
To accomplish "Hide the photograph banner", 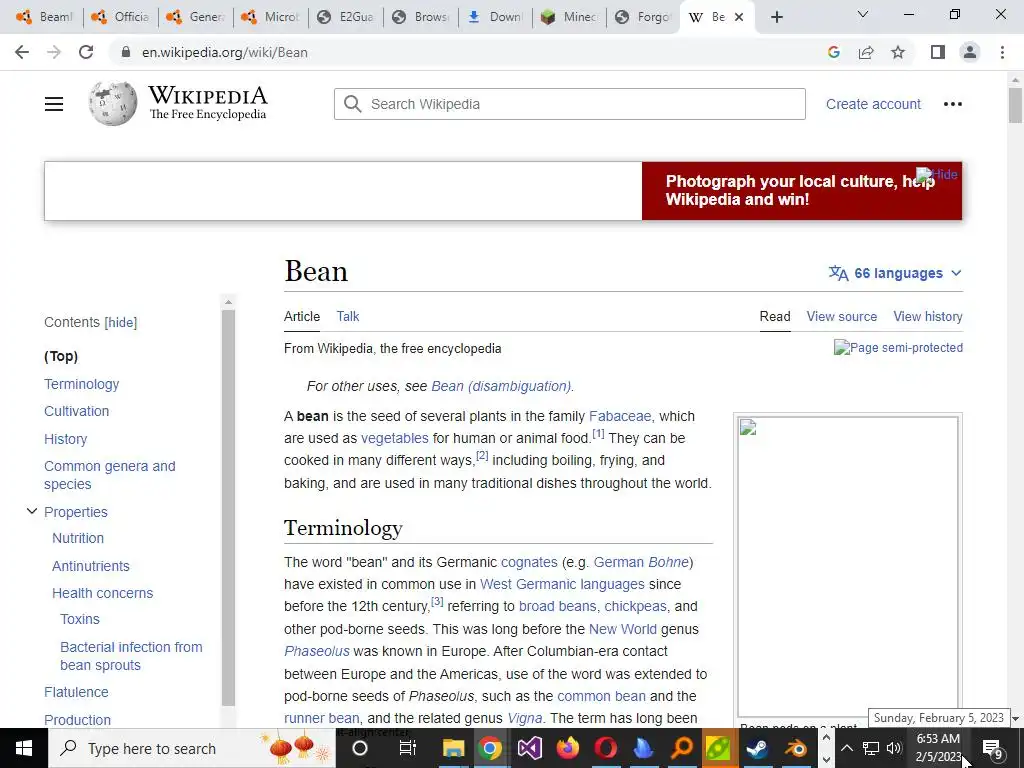I will [x=937, y=174].
